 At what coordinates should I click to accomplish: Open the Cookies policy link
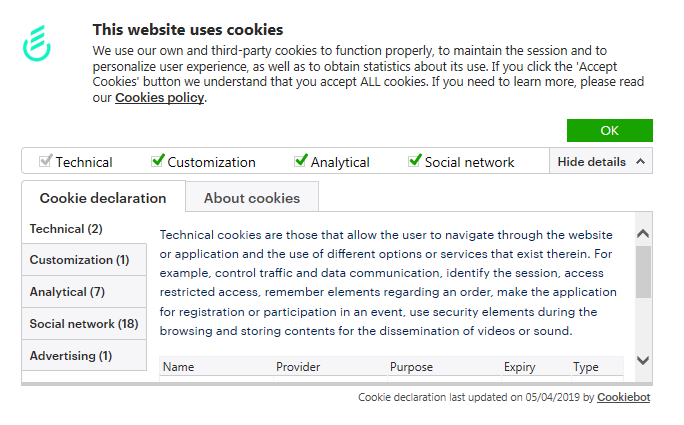pyautogui.click(x=159, y=97)
